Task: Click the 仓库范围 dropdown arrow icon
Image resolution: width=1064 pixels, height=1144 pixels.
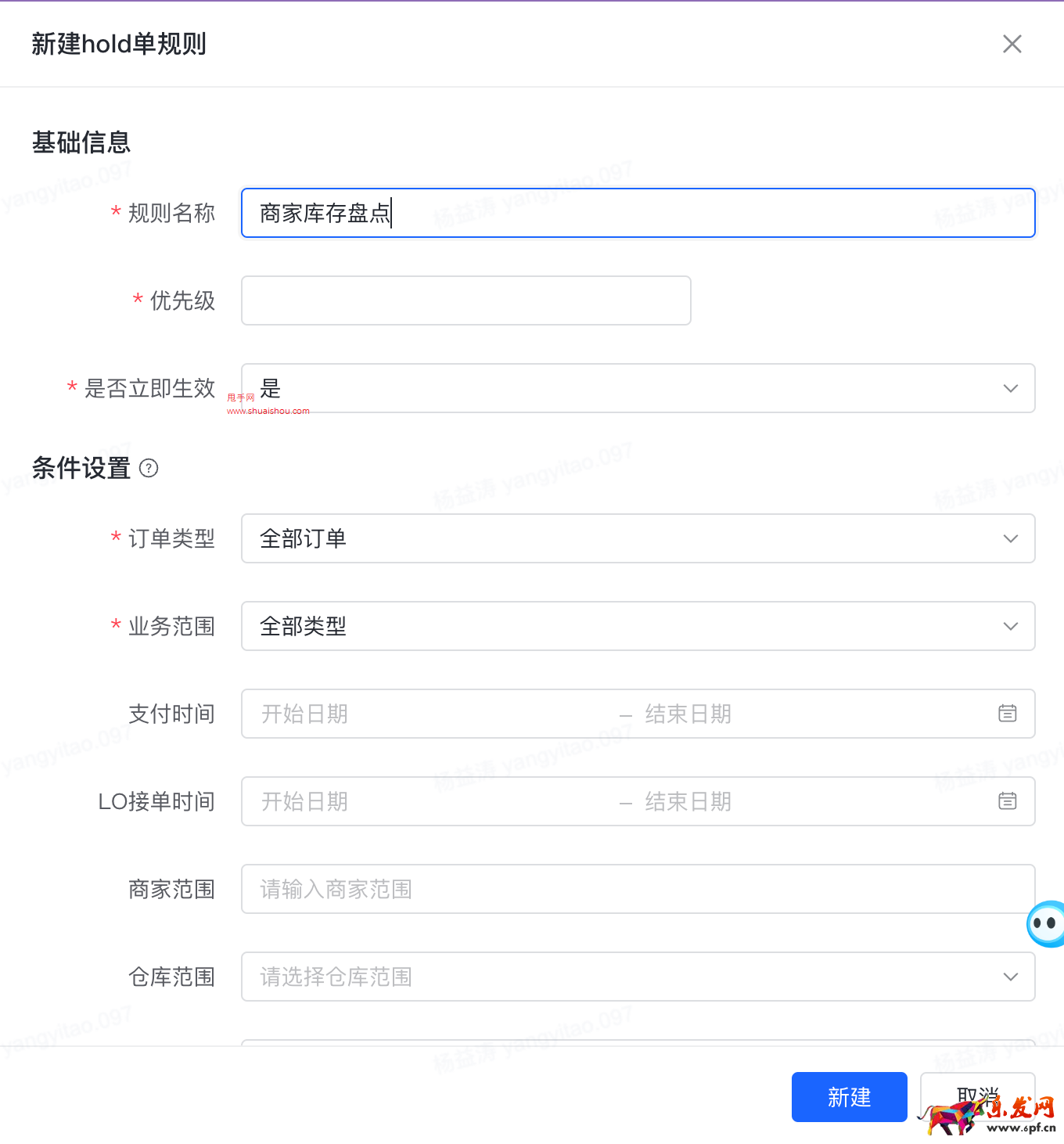Action: [x=1010, y=977]
